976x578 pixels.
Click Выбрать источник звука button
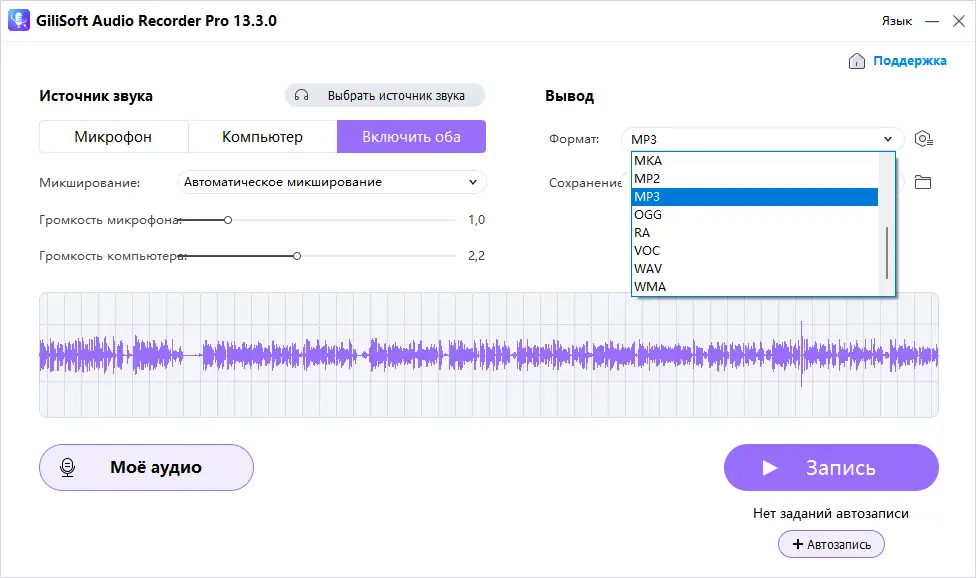point(385,95)
